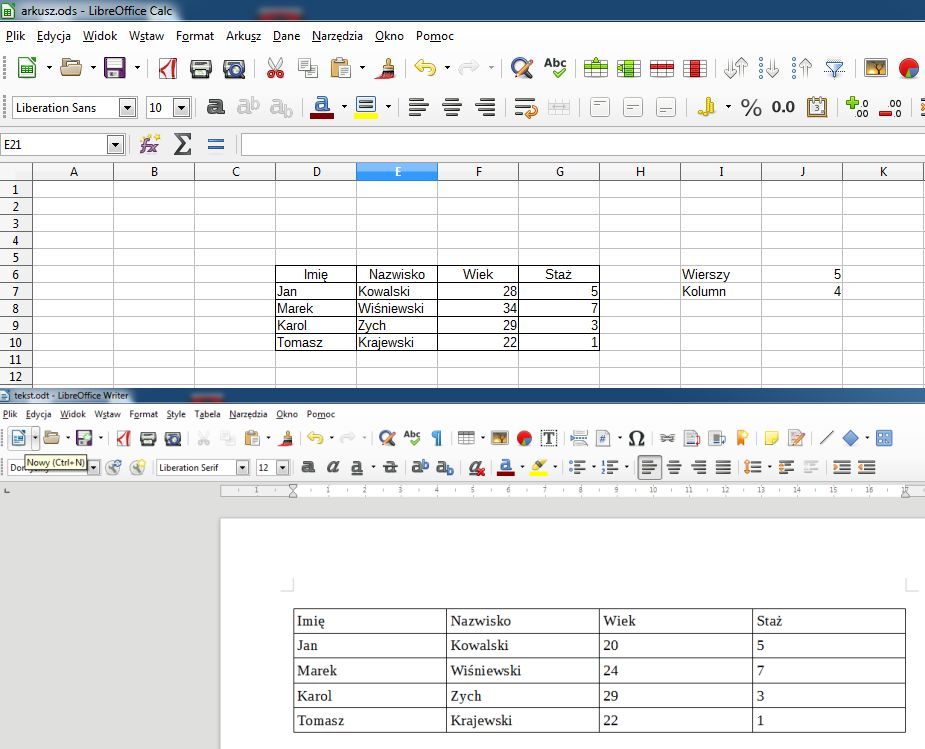The height and width of the screenshot is (749, 925).
Task: Click the Sum (Sigma) icon in Calc formula bar
Action: point(182,145)
